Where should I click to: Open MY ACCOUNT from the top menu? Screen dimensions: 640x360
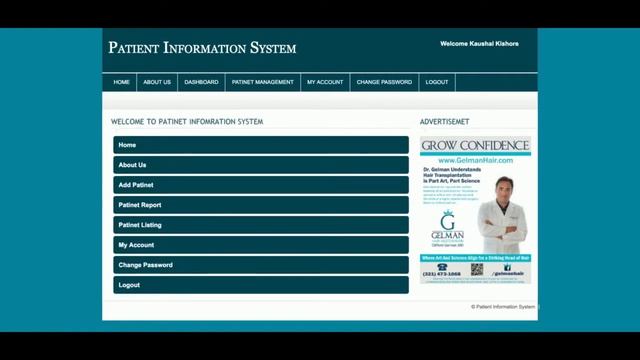tap(325, 82)
